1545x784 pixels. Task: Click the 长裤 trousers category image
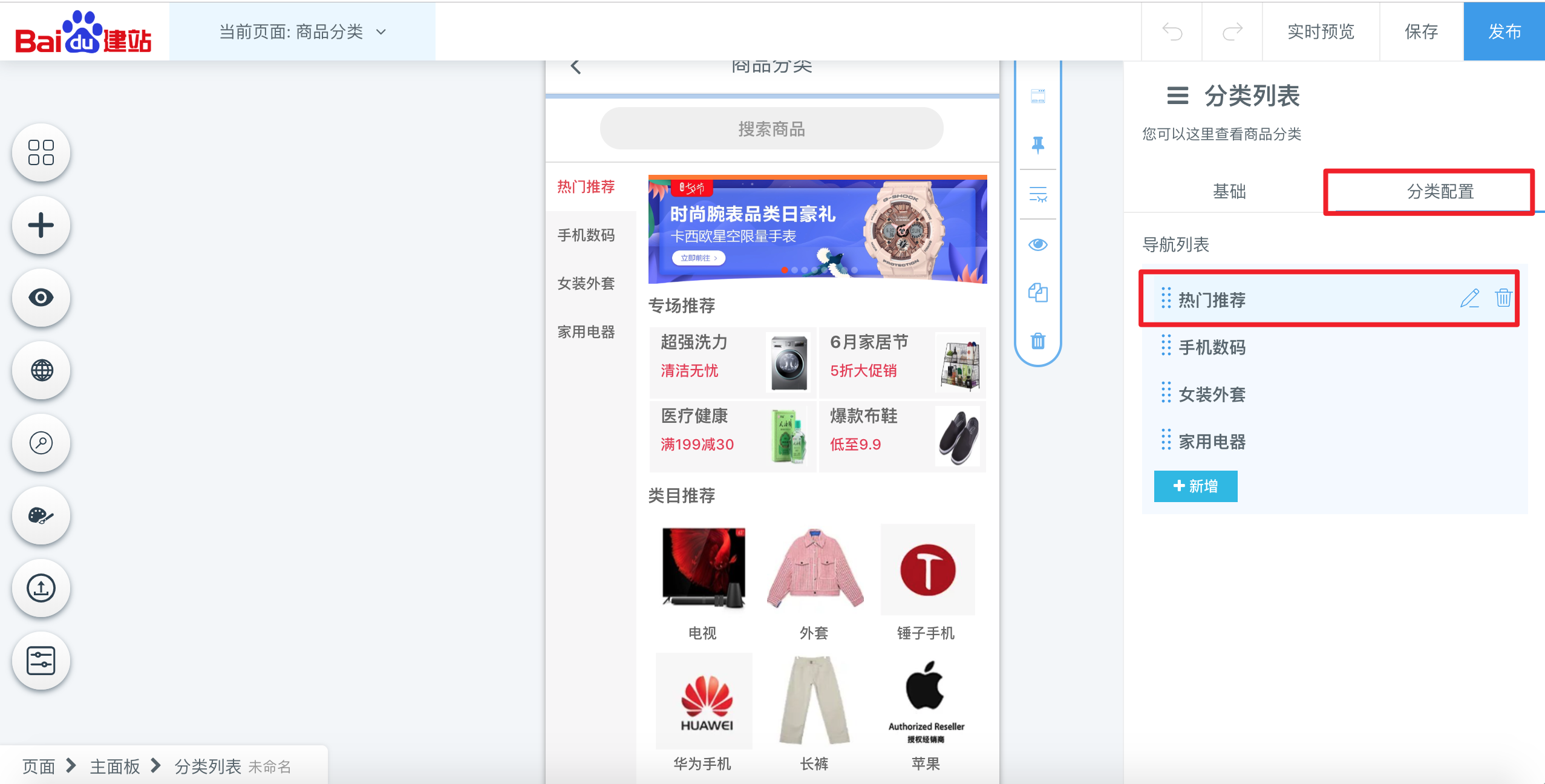814,701
